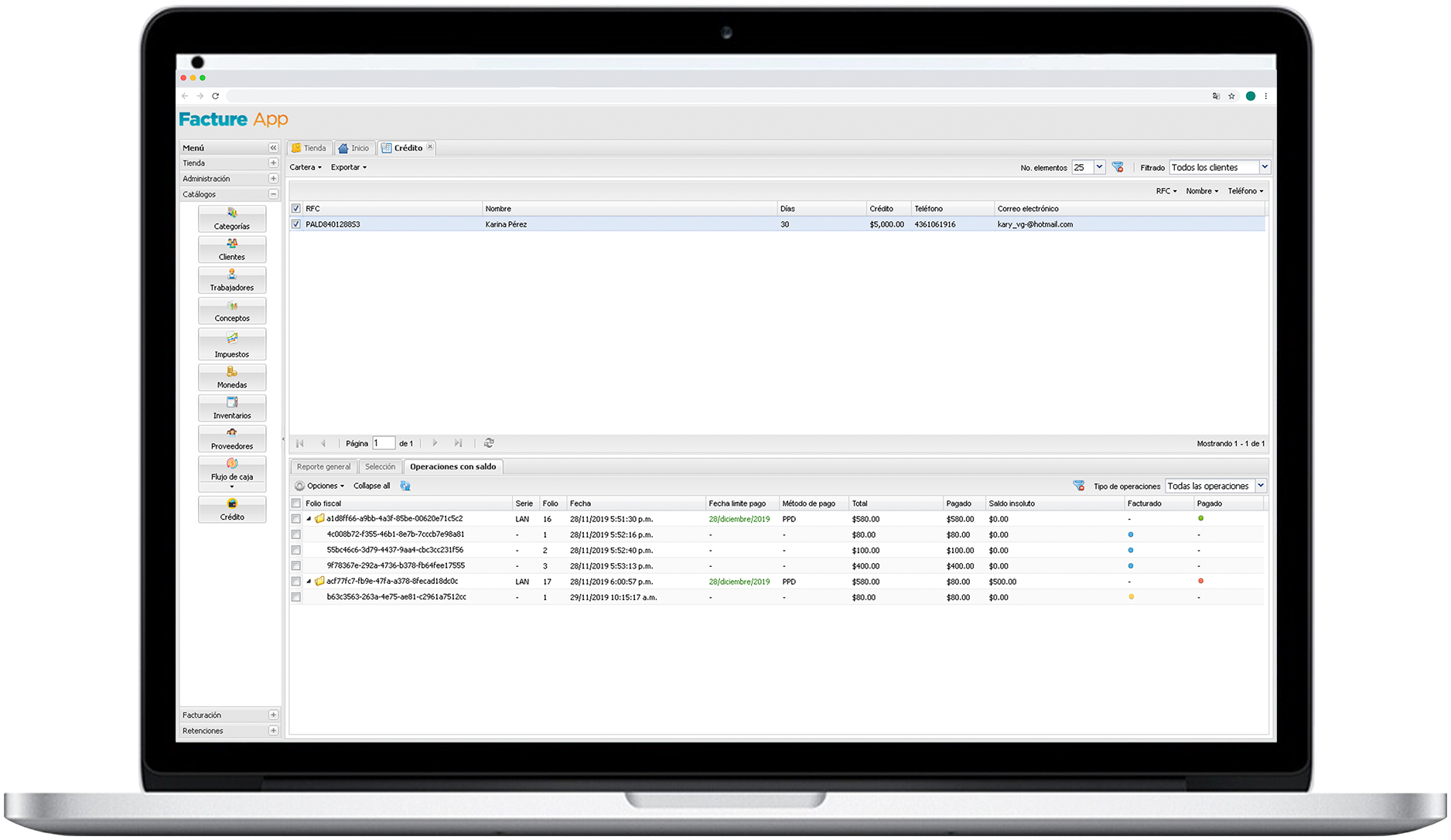
Task: Switch to the Reporte general tab
Action: 323,467
